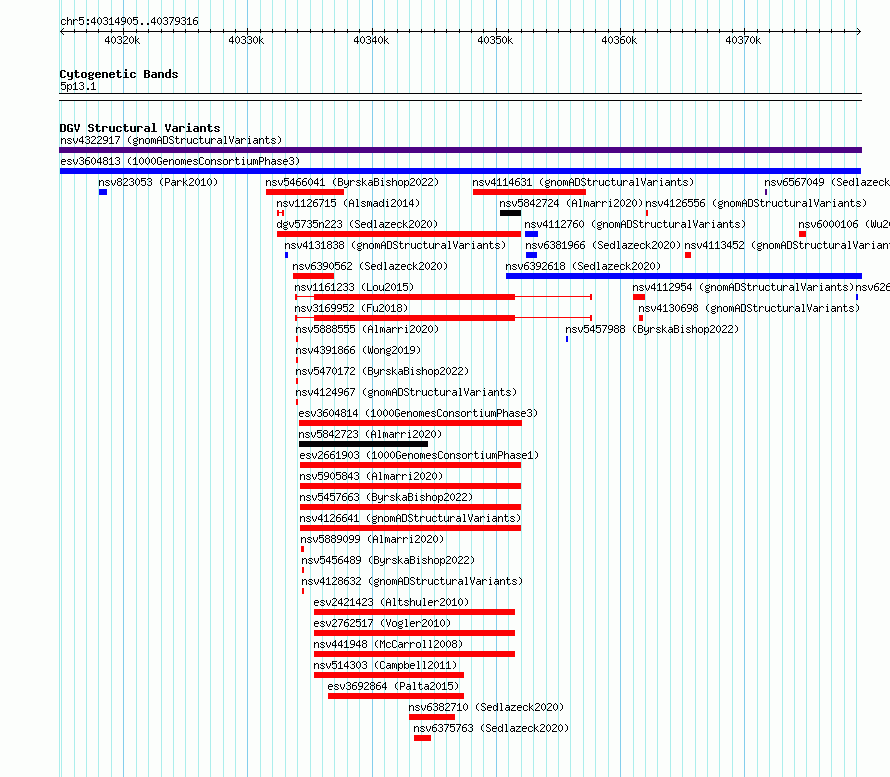Open esv3692864 (Palta2015) label
This screenshot has width=890, height=777.
pyautogui.click(x=393, y=686)
